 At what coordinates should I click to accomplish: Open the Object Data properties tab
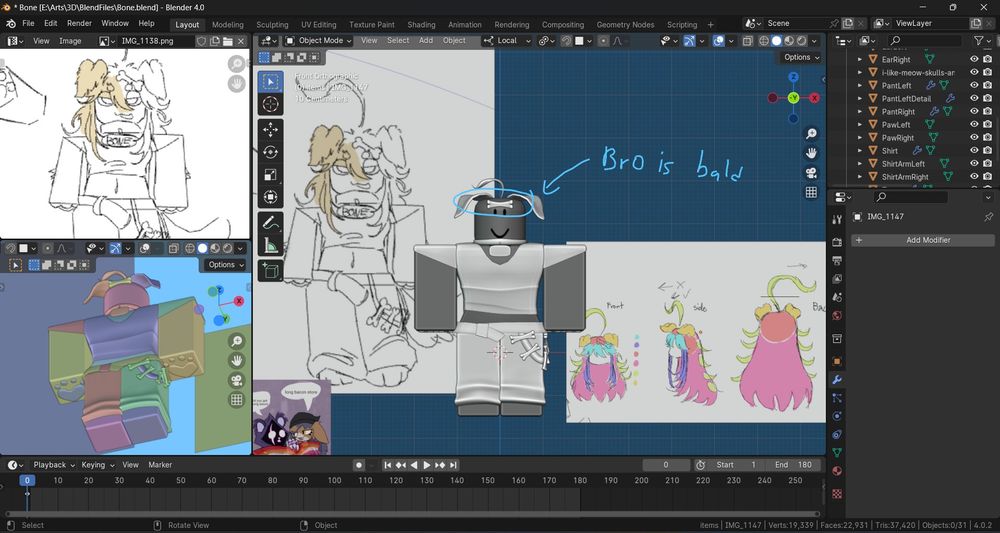[x=837, y=453]
